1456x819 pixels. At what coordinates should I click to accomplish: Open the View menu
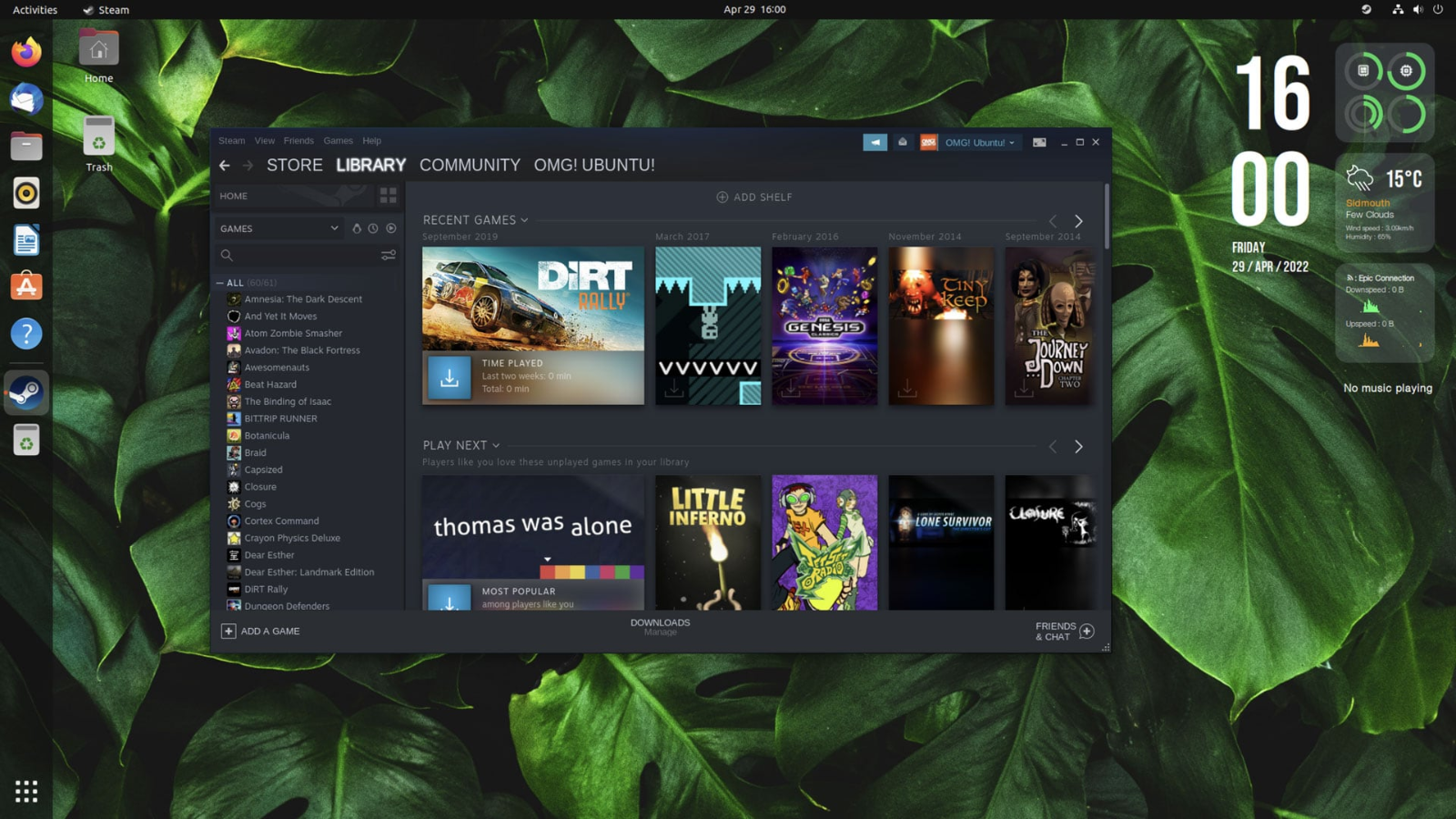265,141
